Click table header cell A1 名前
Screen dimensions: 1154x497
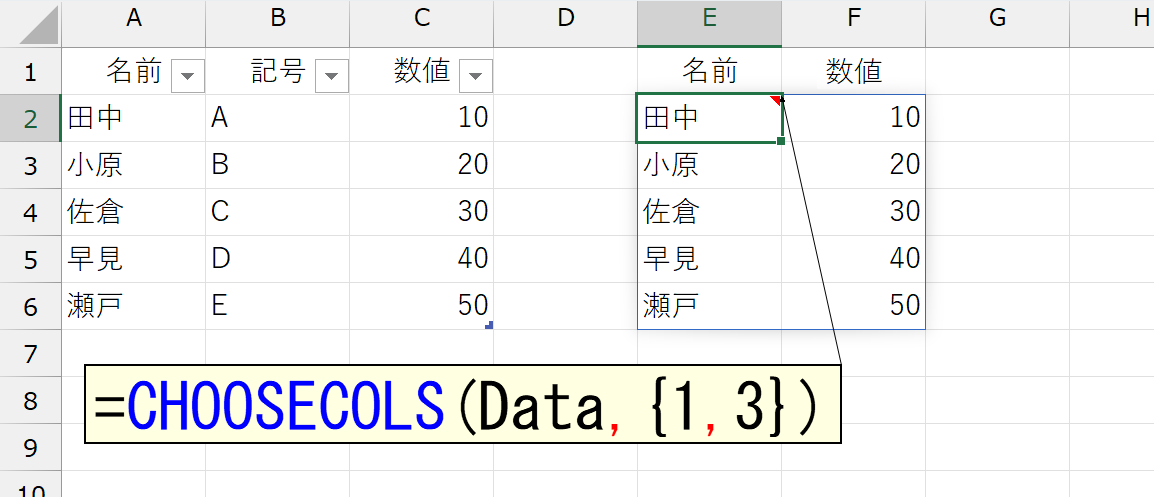point(134,71)
